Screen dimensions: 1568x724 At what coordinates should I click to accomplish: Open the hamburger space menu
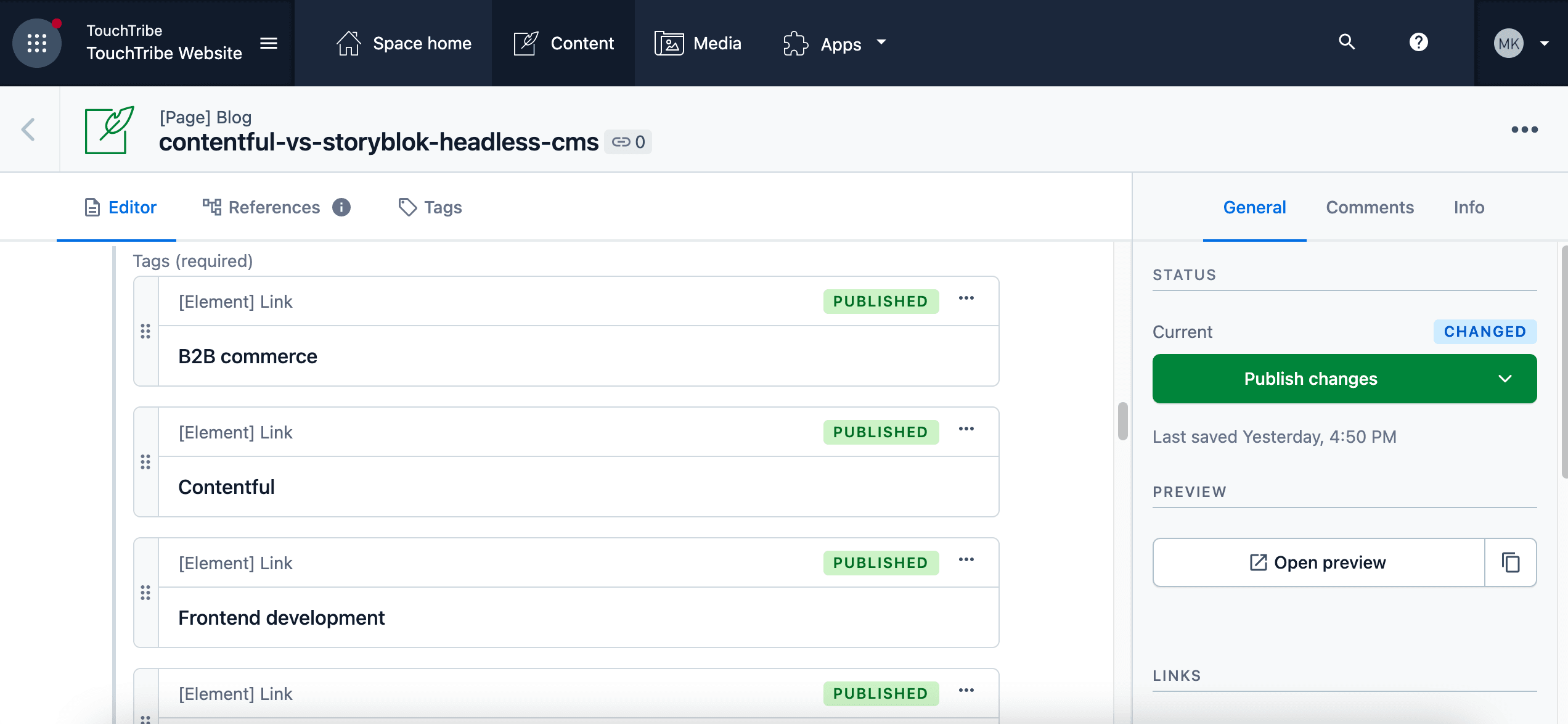[x=269, y=43]
